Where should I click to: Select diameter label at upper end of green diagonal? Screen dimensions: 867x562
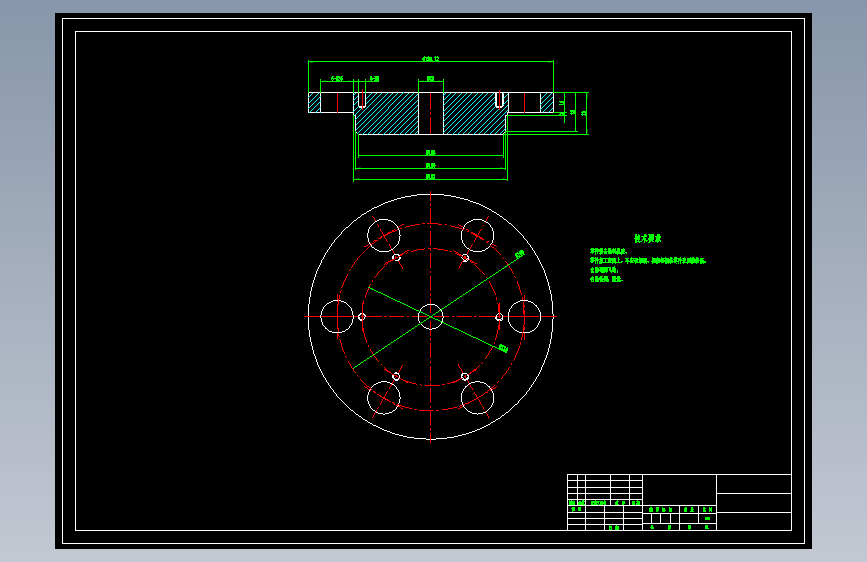(x=519, y=255)
